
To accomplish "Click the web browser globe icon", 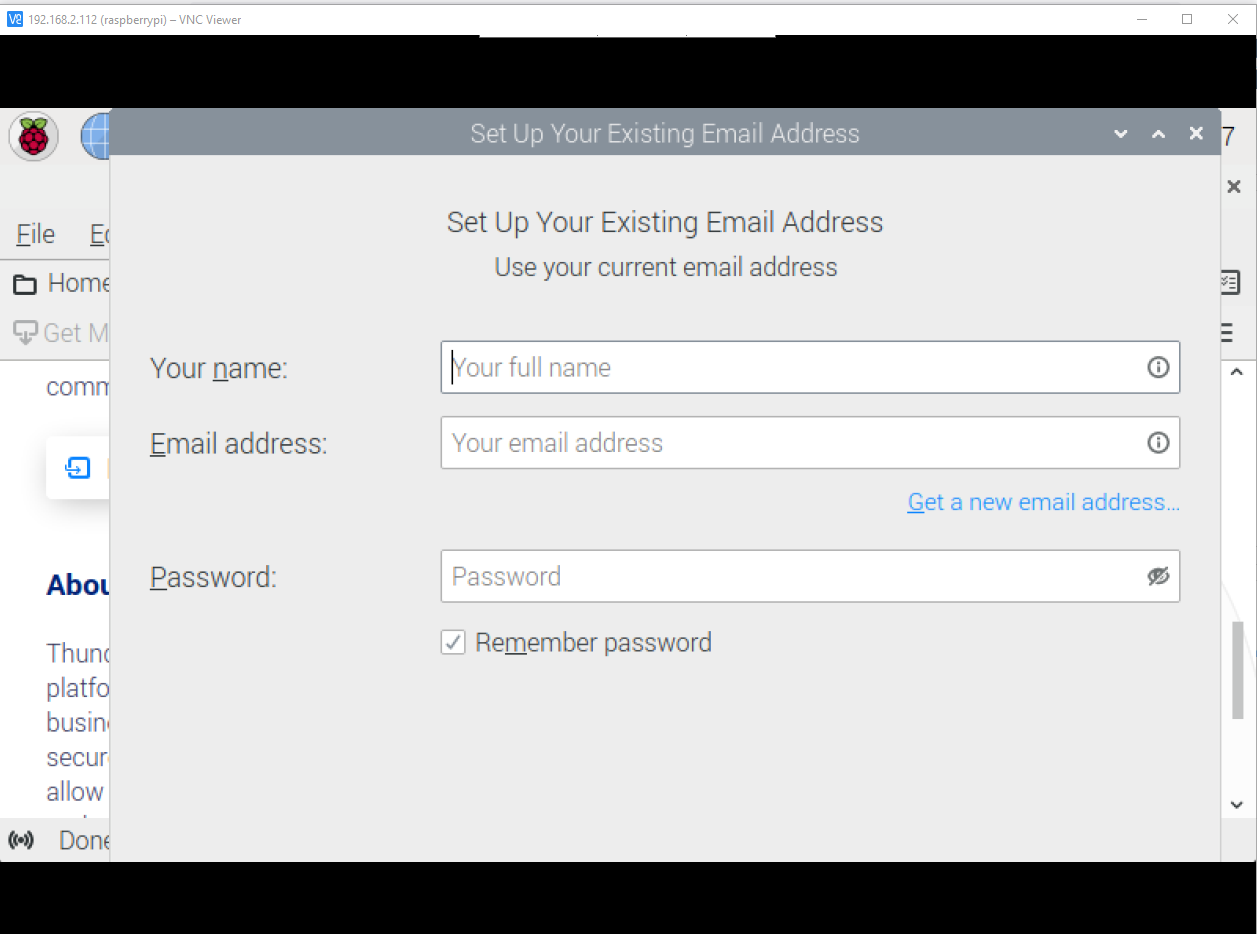I will coord(97,136).
